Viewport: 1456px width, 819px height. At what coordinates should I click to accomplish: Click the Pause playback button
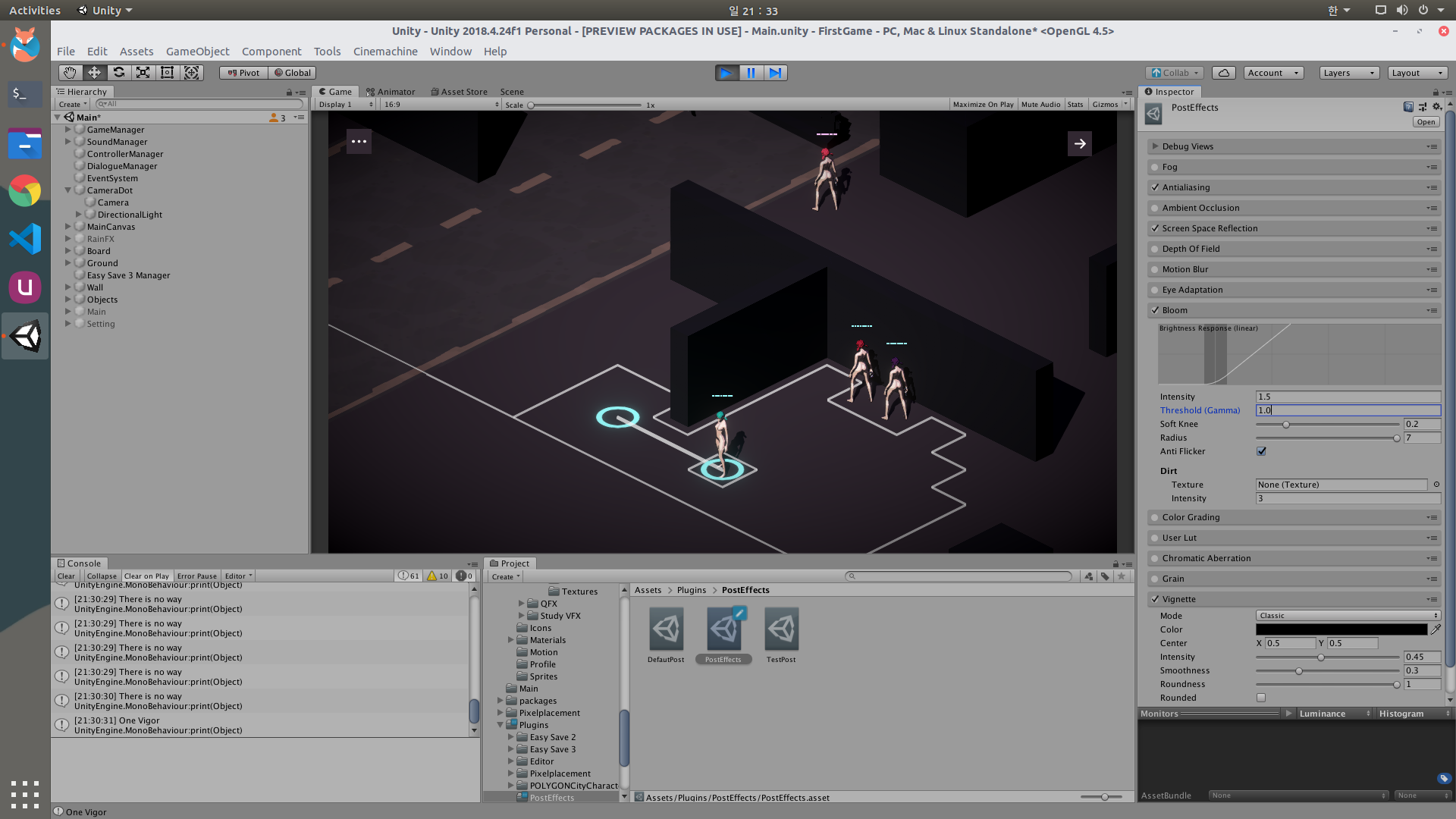point(751,73)
